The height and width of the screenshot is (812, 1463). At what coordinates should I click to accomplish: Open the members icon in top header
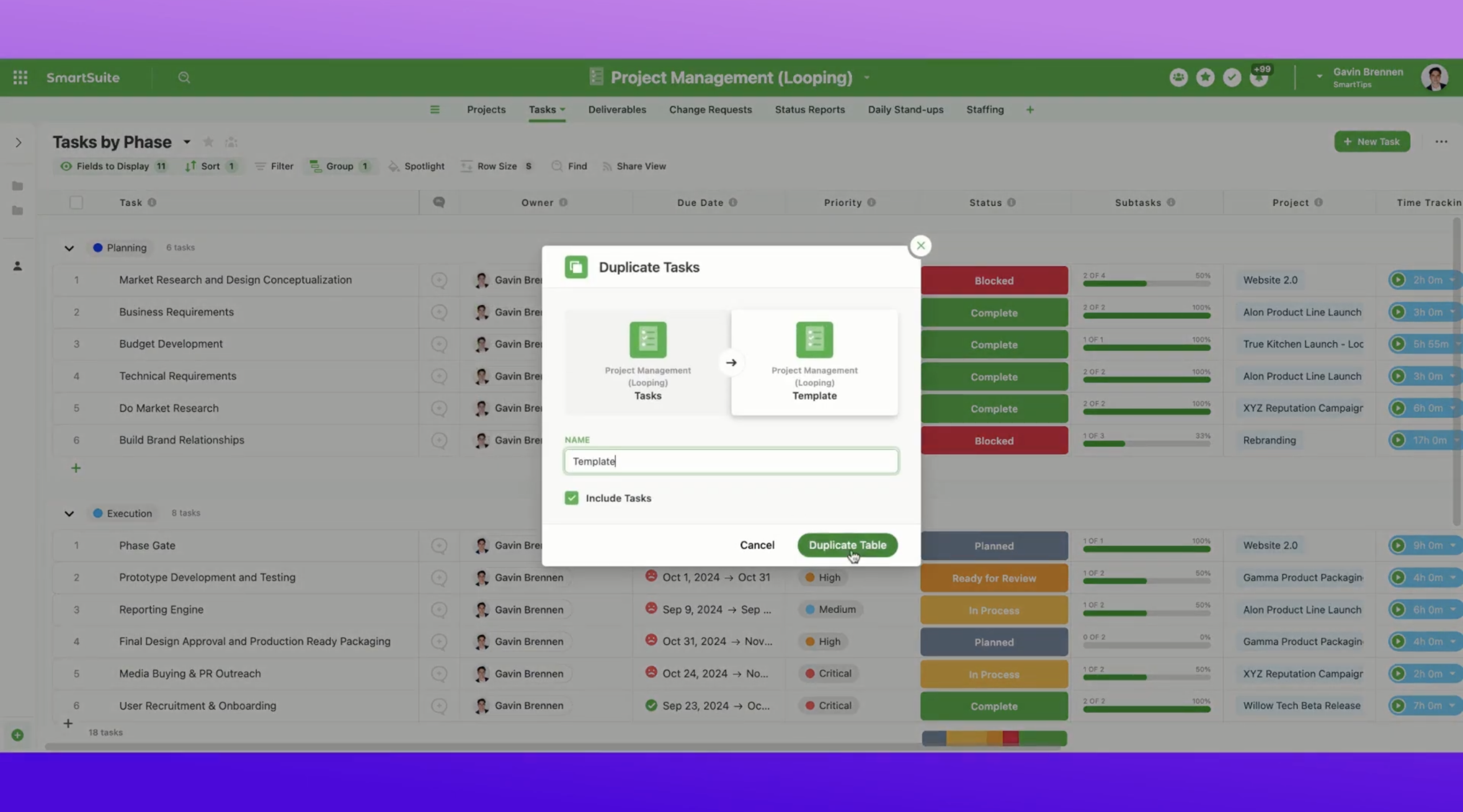click(1178, 77)
